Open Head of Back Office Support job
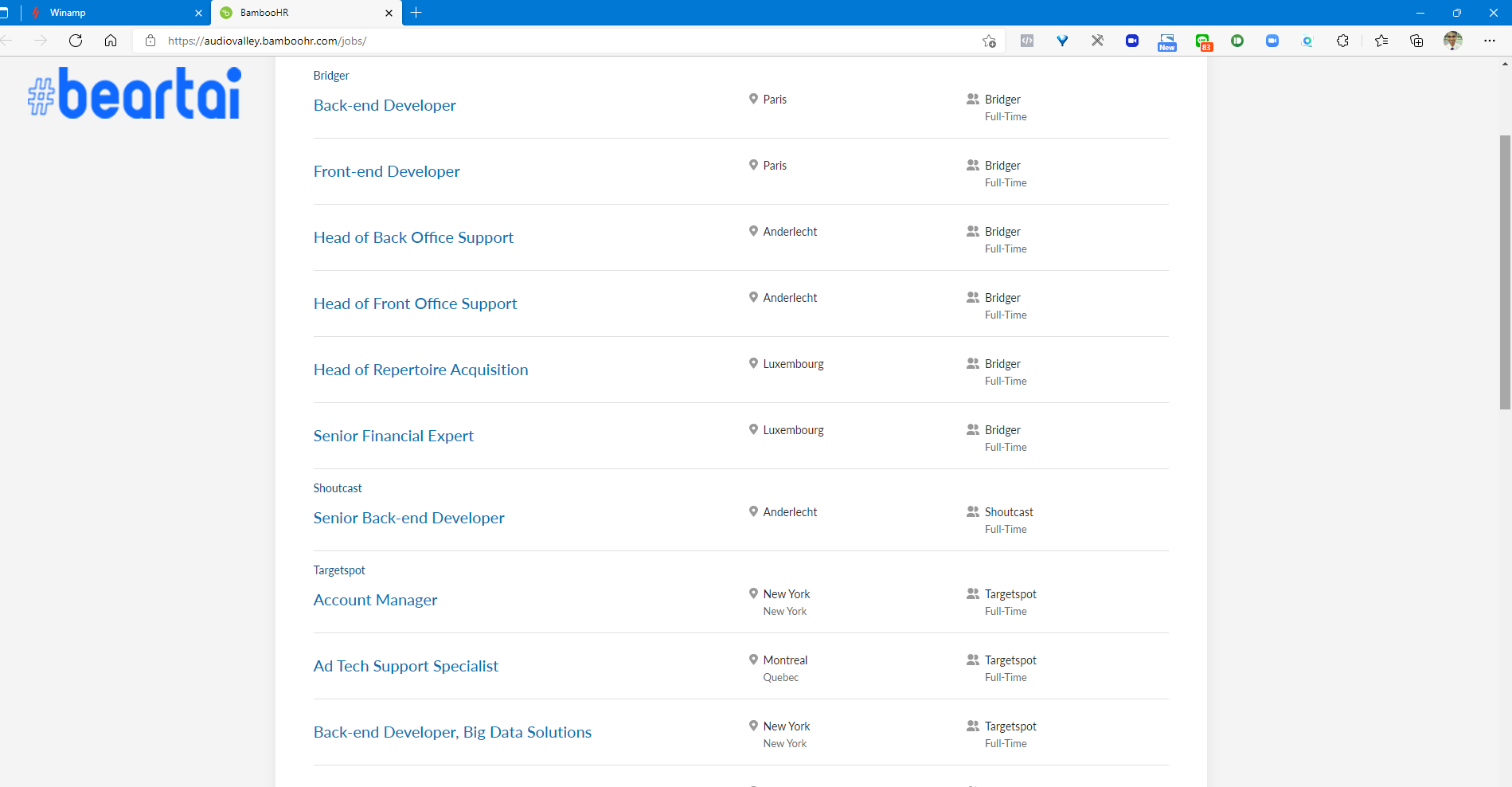Viewport: 1512px width, 787px height. pos(413,237)
